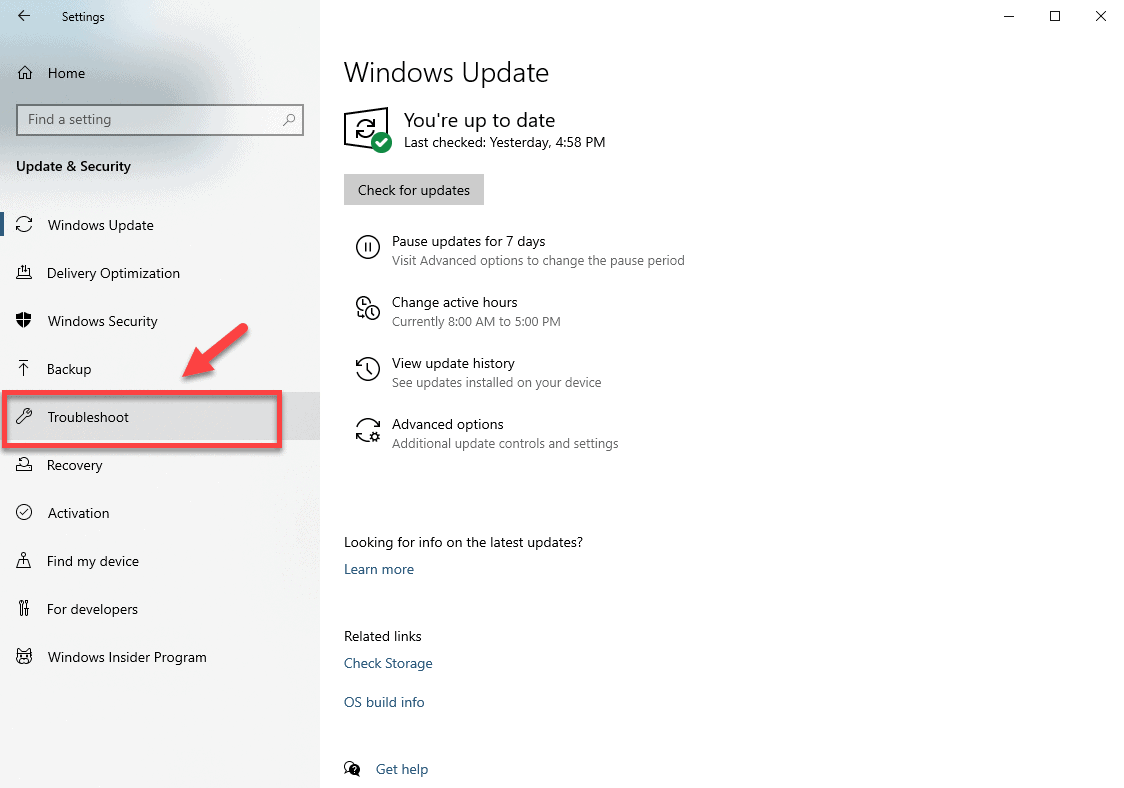Close the Settings window
This screenshot has width=1124, height=788.
(x=1100, y=16)
